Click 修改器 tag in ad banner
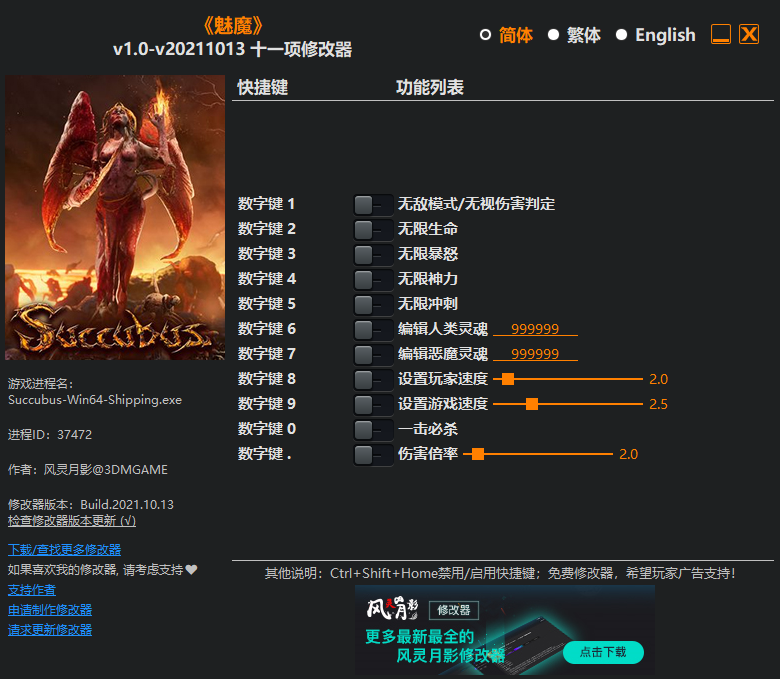780x679 pixels. click(x=454, y=610)
